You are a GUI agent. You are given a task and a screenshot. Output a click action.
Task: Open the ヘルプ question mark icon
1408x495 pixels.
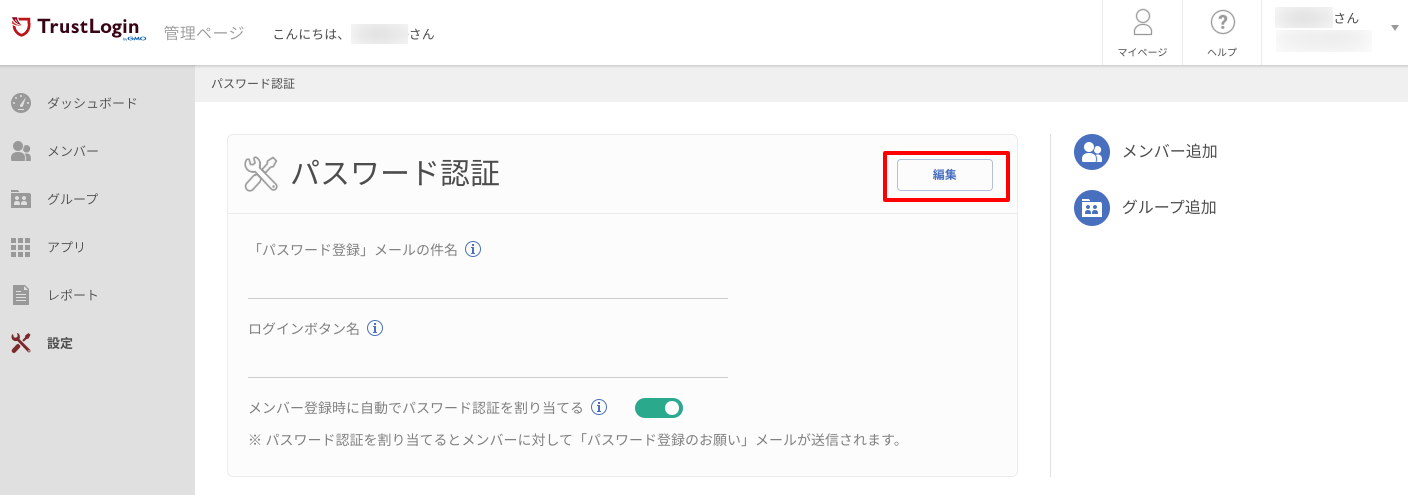[x=1222, y=23]
